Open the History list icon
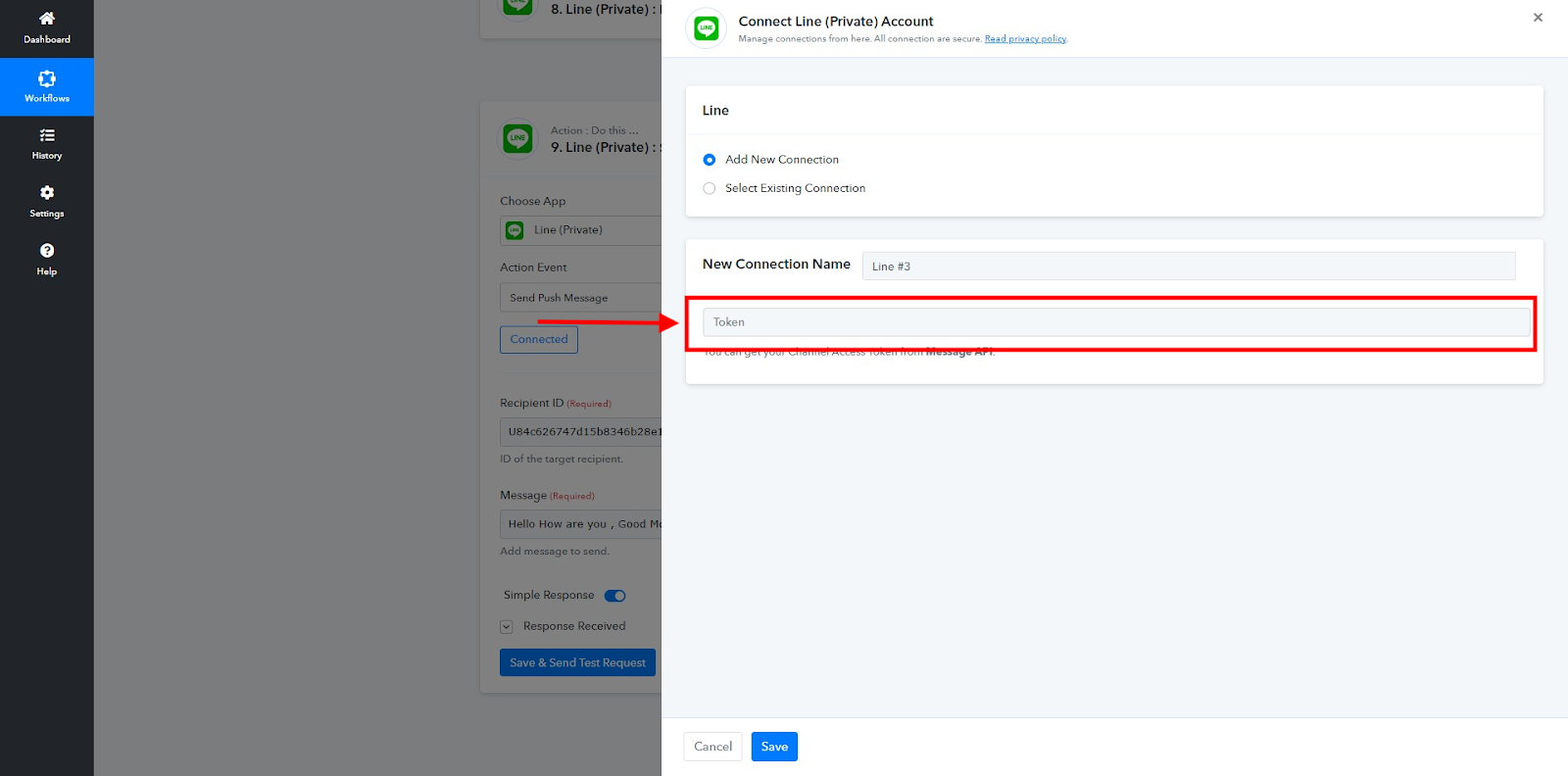The height and width of the screenshot is (776, 1568). point(47,135)
